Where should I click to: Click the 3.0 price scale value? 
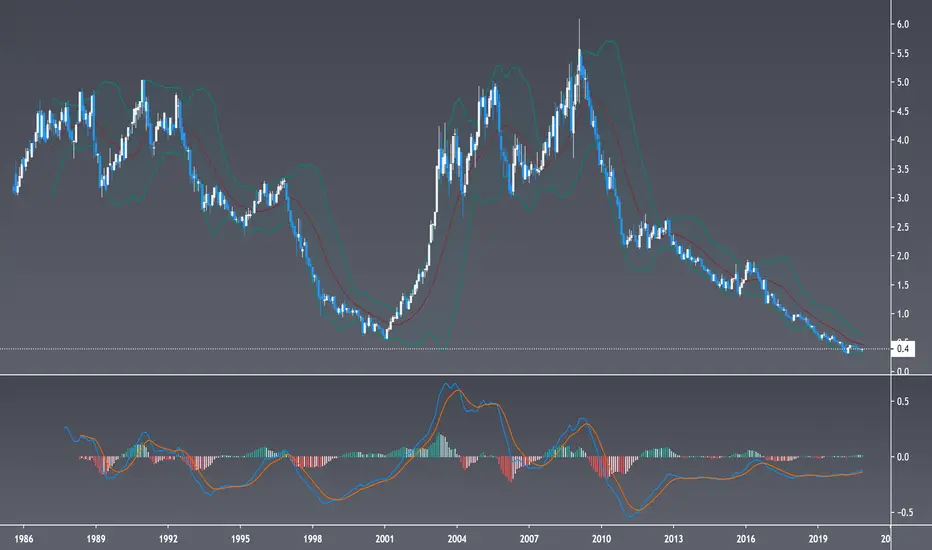click(903, 198)
